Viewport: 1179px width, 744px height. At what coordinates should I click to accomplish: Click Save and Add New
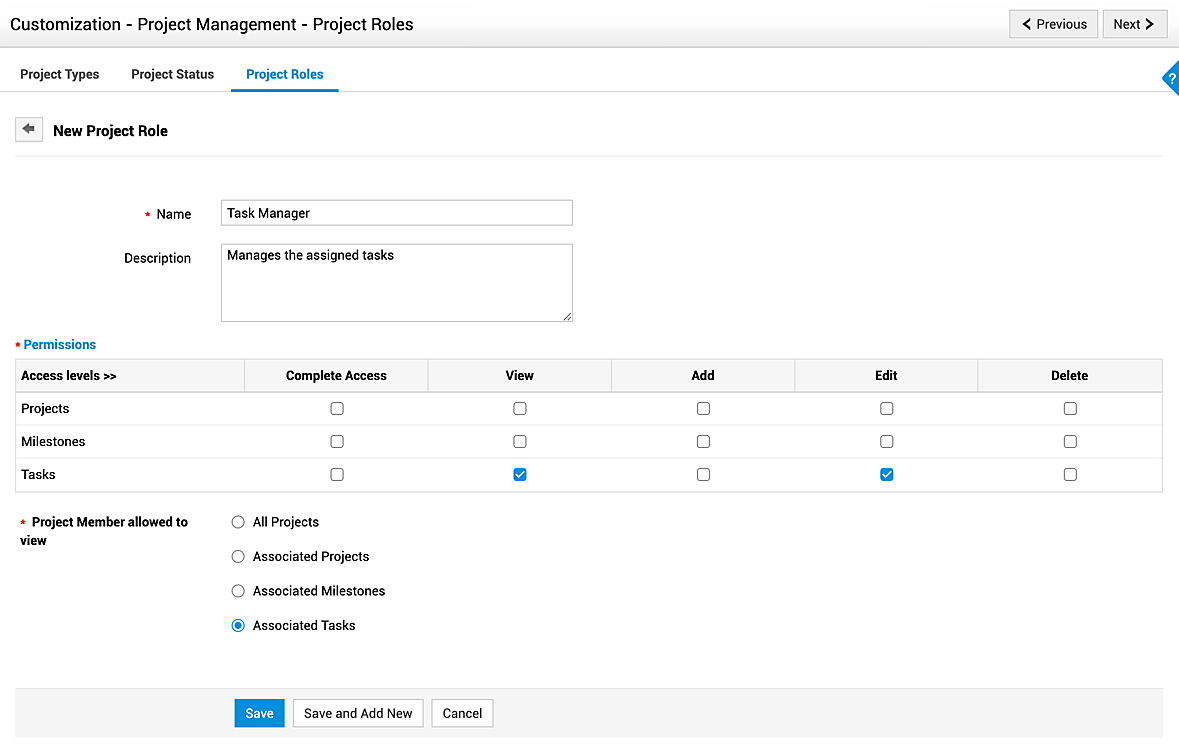click(358, 713)
